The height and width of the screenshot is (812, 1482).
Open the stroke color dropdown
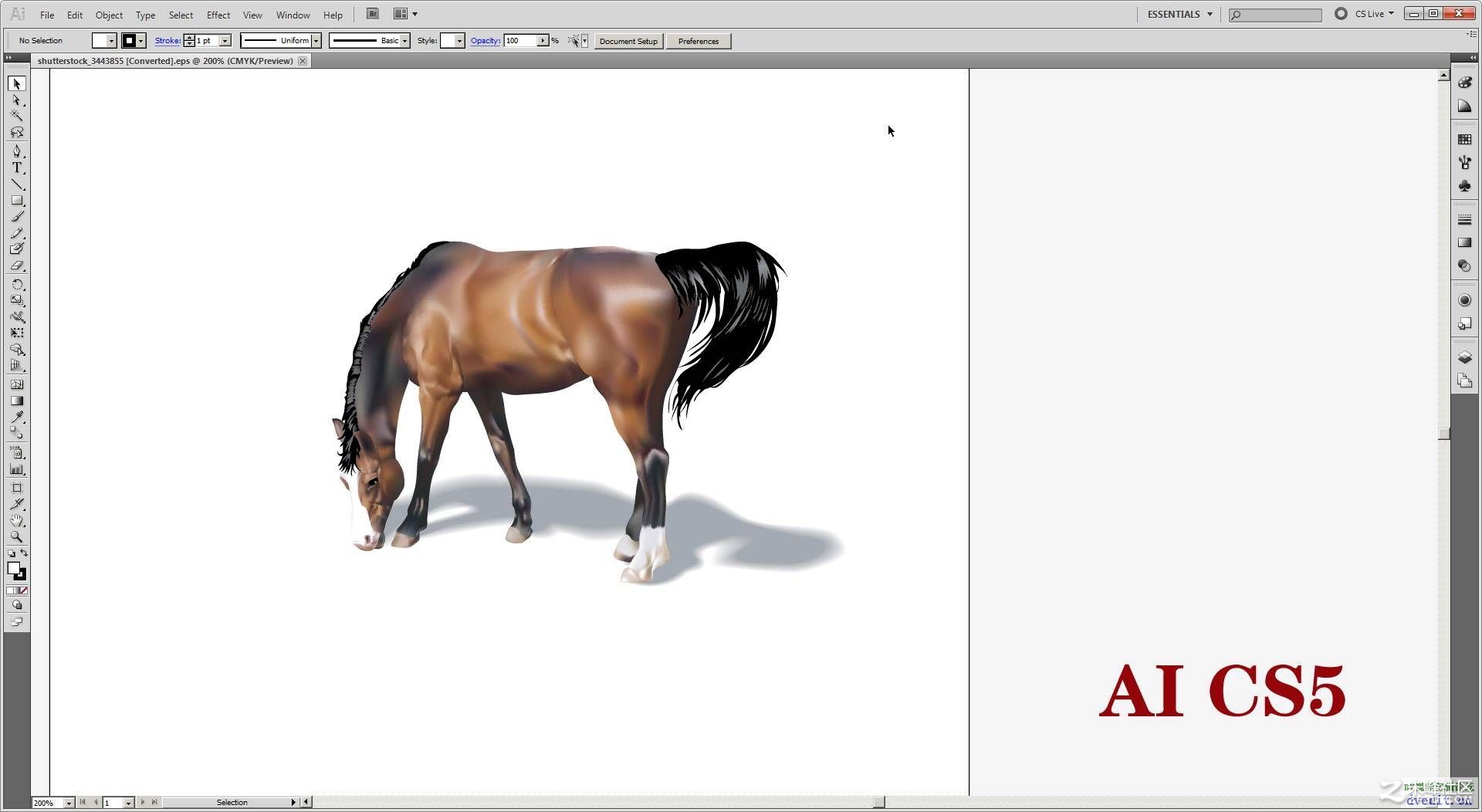click(x=141, y=41)
